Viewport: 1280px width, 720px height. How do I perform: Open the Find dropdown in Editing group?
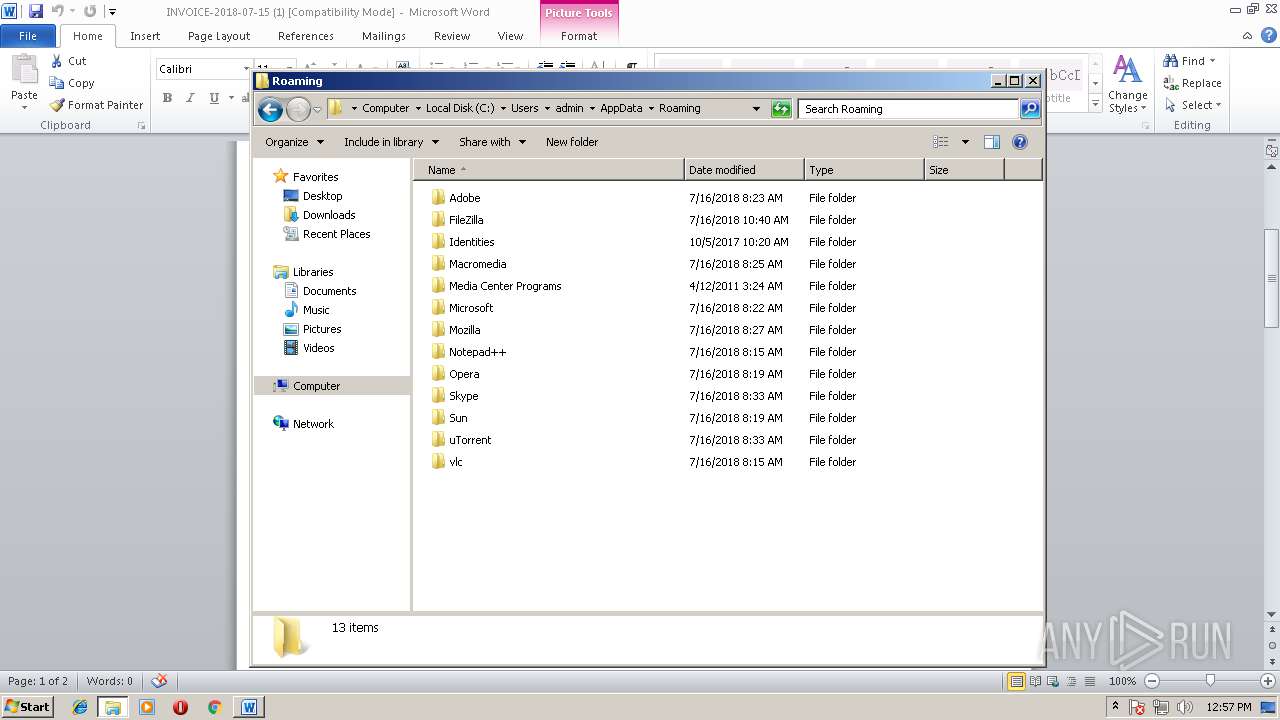(1213, 61)
